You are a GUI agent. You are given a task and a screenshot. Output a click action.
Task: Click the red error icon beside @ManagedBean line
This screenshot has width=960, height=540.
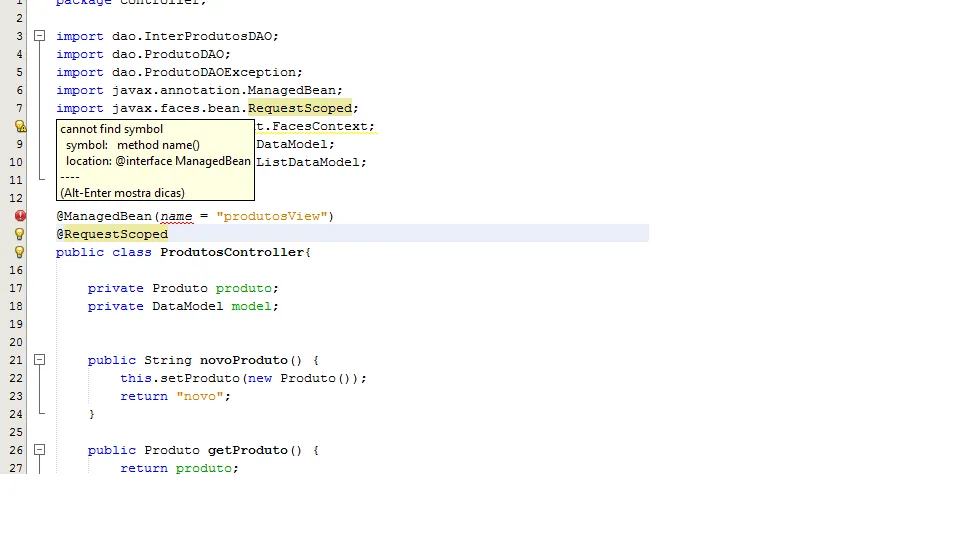(20, 216)
